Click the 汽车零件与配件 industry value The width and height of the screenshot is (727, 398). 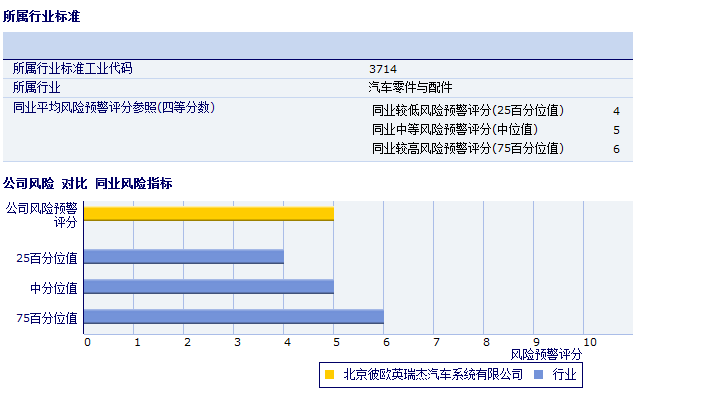pyautogui.click(x=410, y=87)
